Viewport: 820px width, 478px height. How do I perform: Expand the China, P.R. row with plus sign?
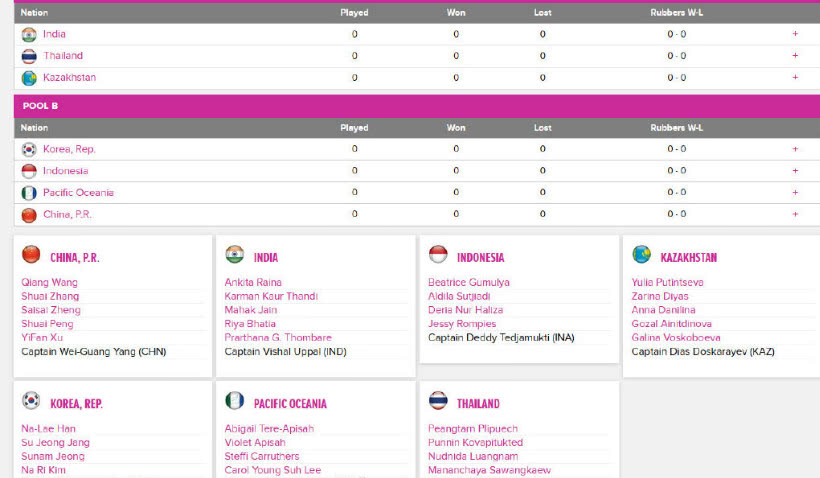coord(795,214)
